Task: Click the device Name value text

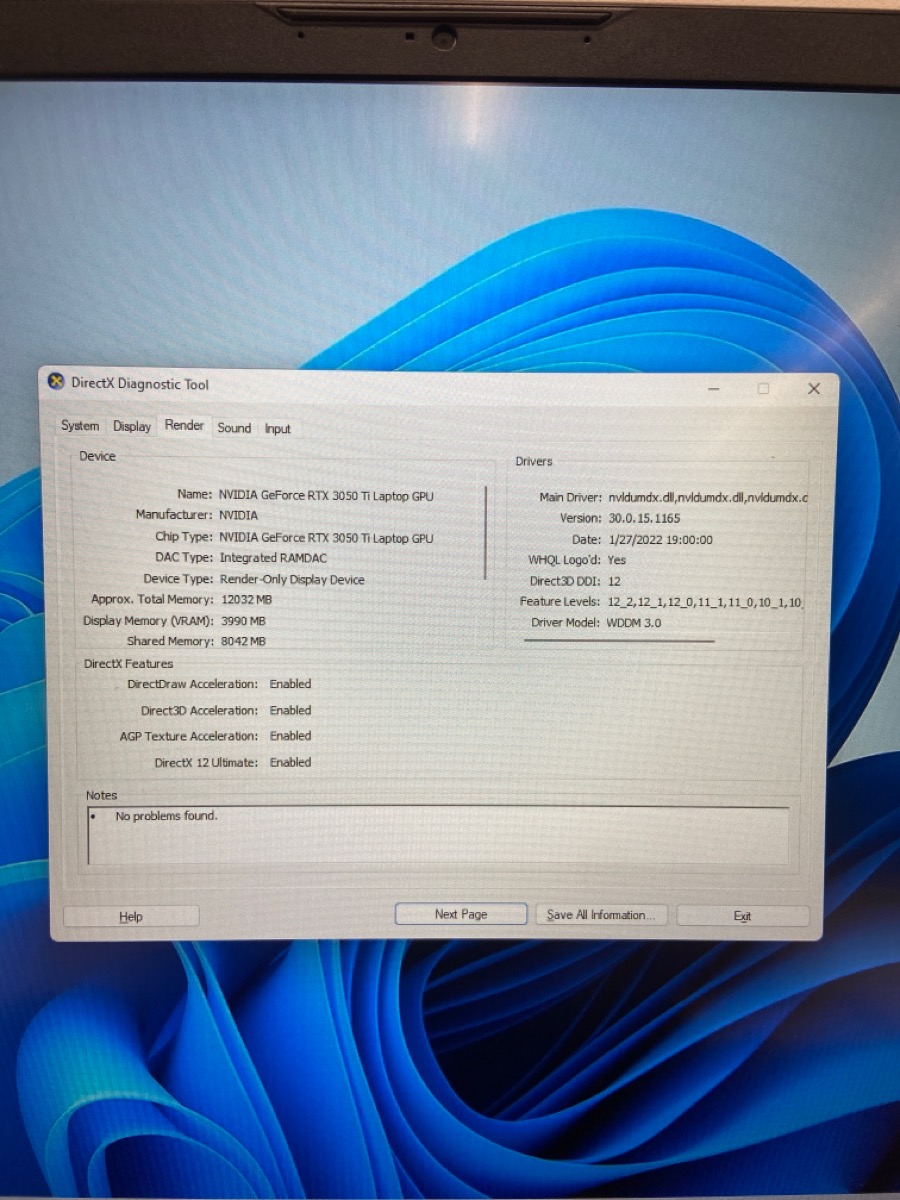Action: coord(326,495)
